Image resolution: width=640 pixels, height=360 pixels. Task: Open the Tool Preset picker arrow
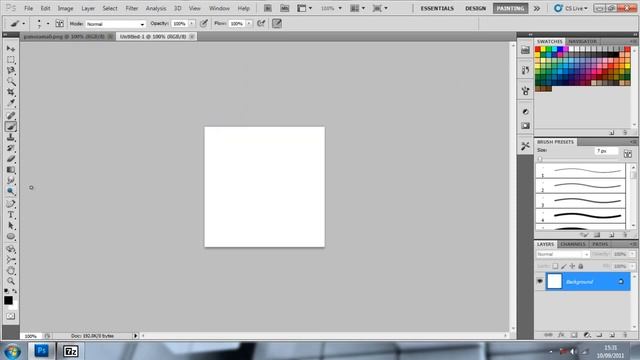(x=23, y=24)
